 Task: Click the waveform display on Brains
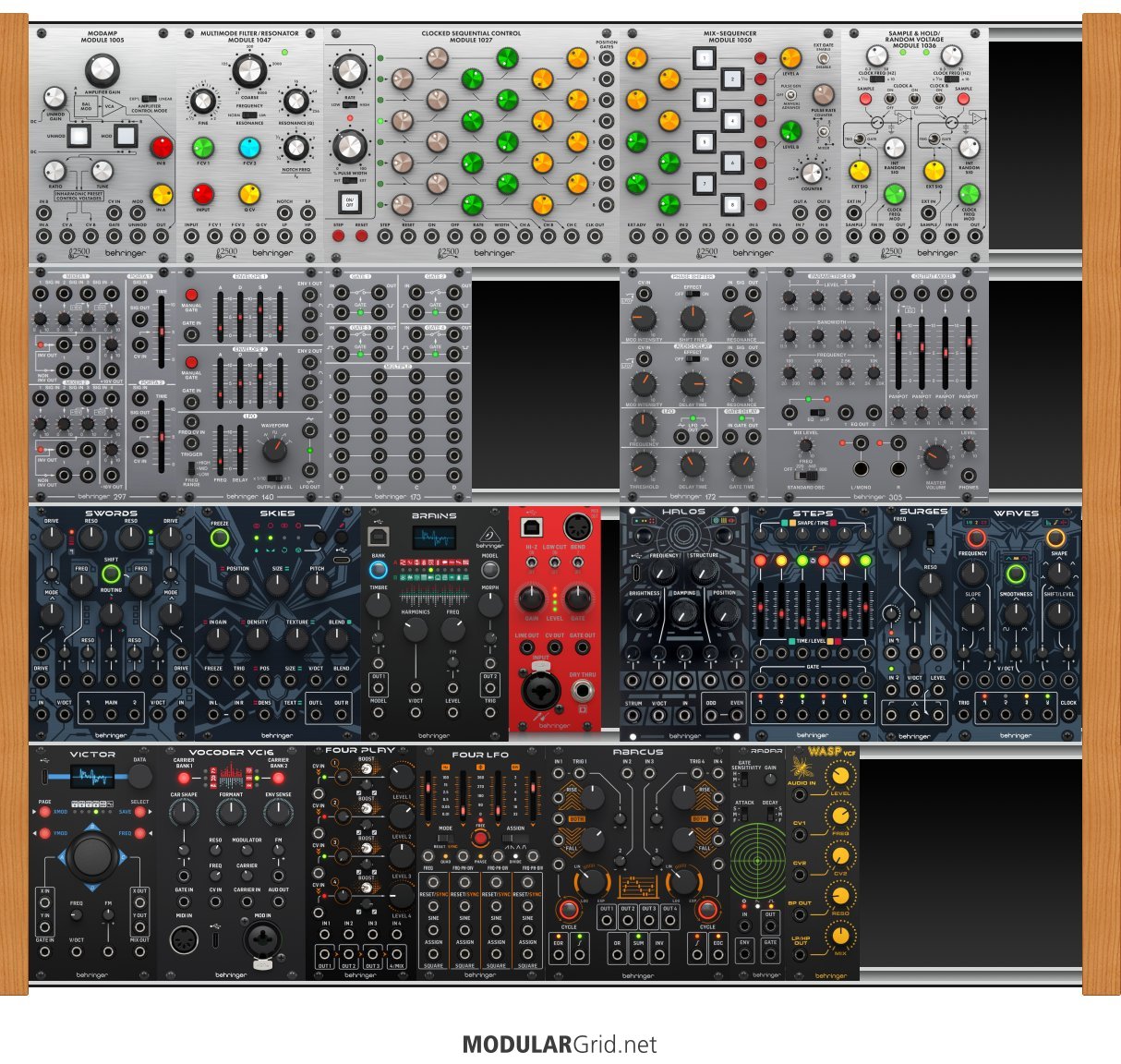[x=433, y=539]
